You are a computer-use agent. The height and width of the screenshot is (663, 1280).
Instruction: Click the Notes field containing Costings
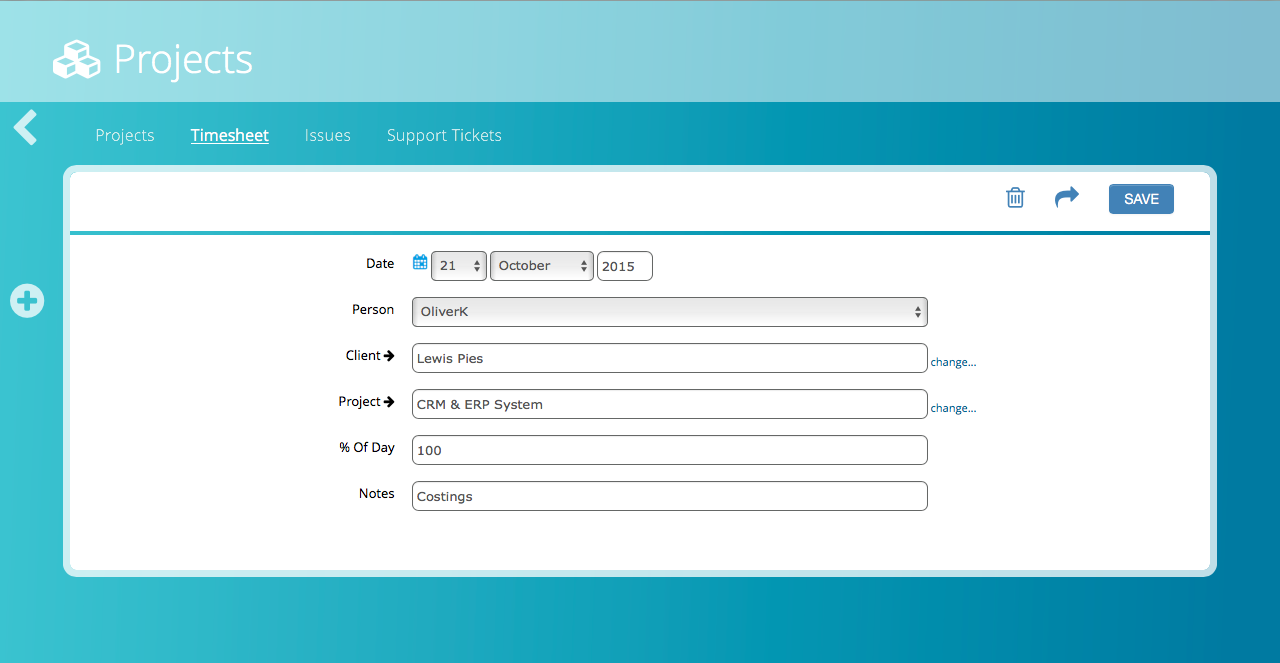coord(669,496)
